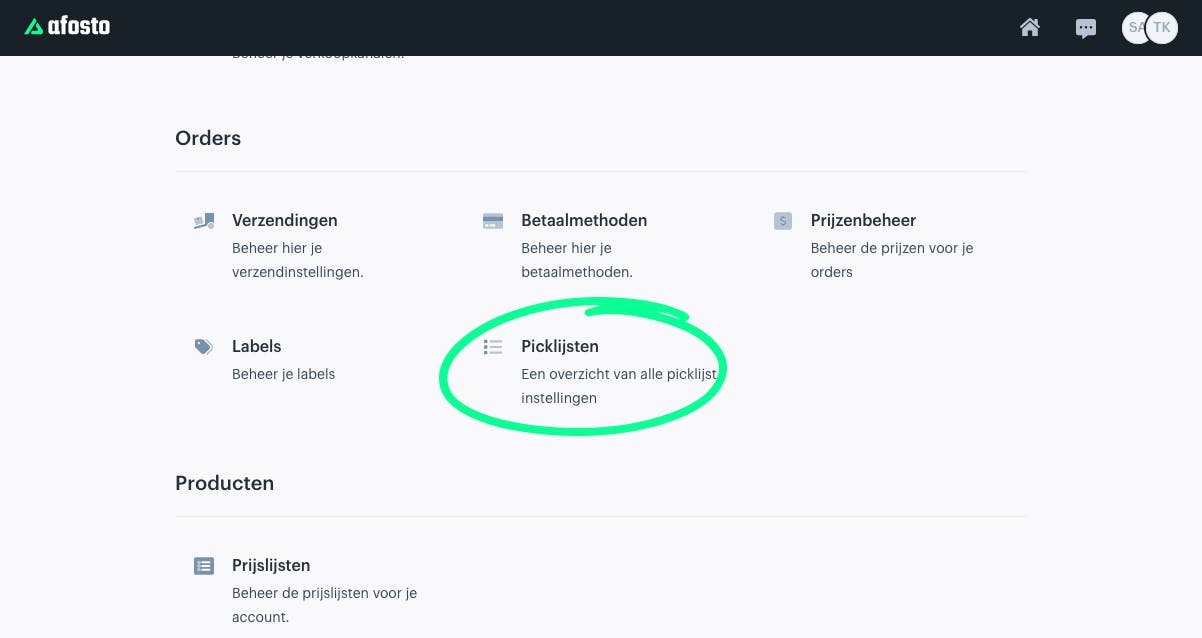Open the Labels management link

pyautogui.click(x=257, y=346)
